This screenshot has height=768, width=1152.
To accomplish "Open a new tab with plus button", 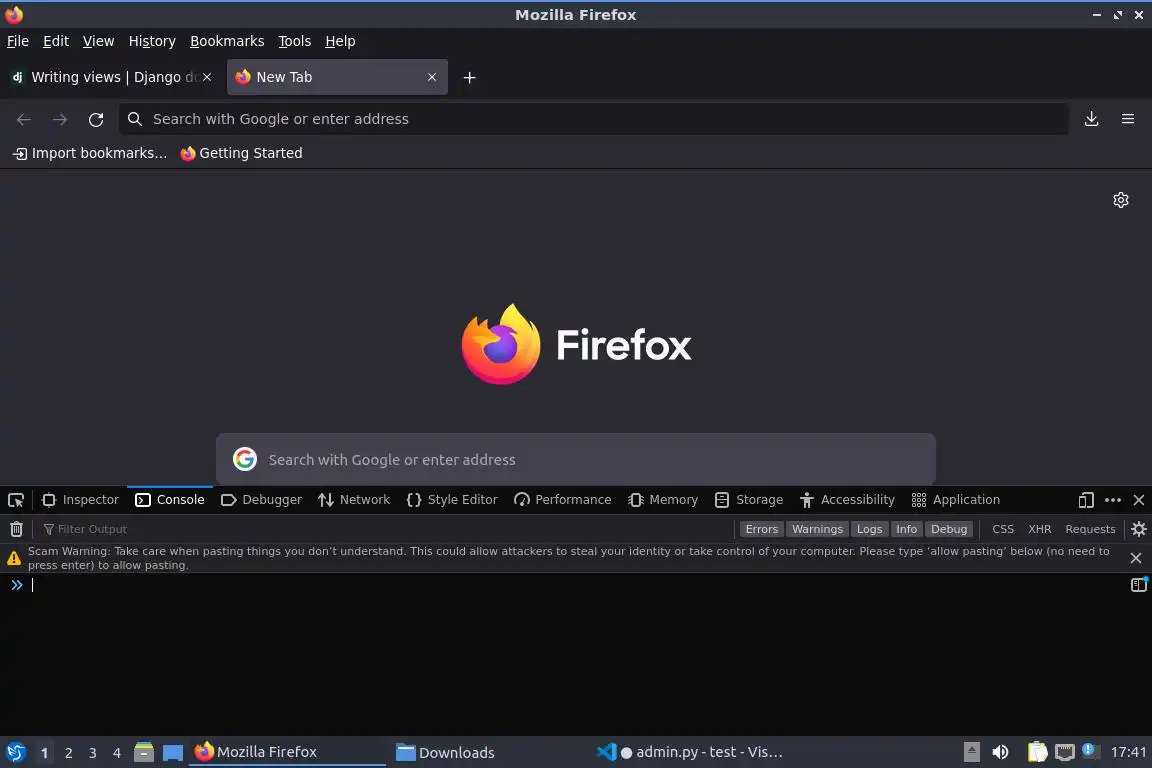I will 469,77.
